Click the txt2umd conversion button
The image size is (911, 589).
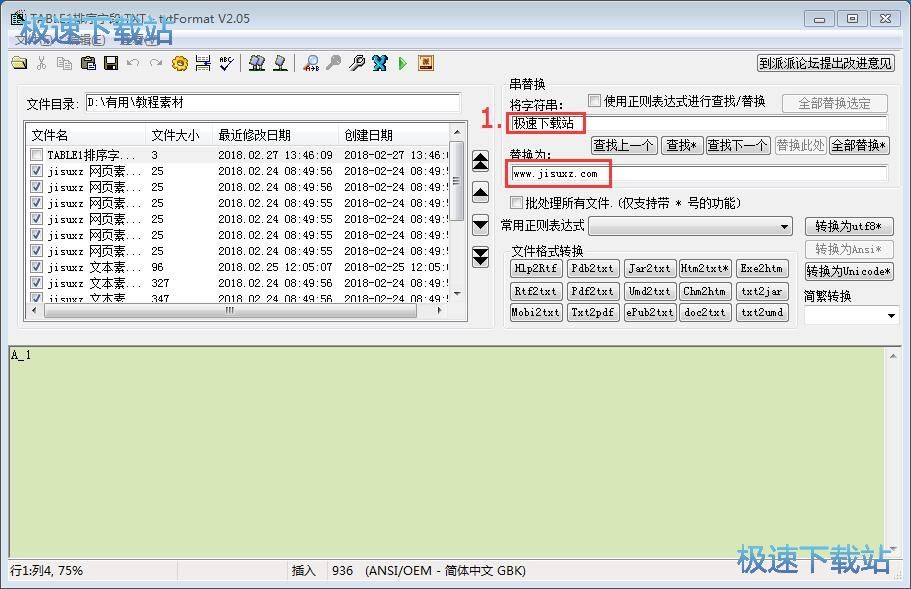coord(762,313)
